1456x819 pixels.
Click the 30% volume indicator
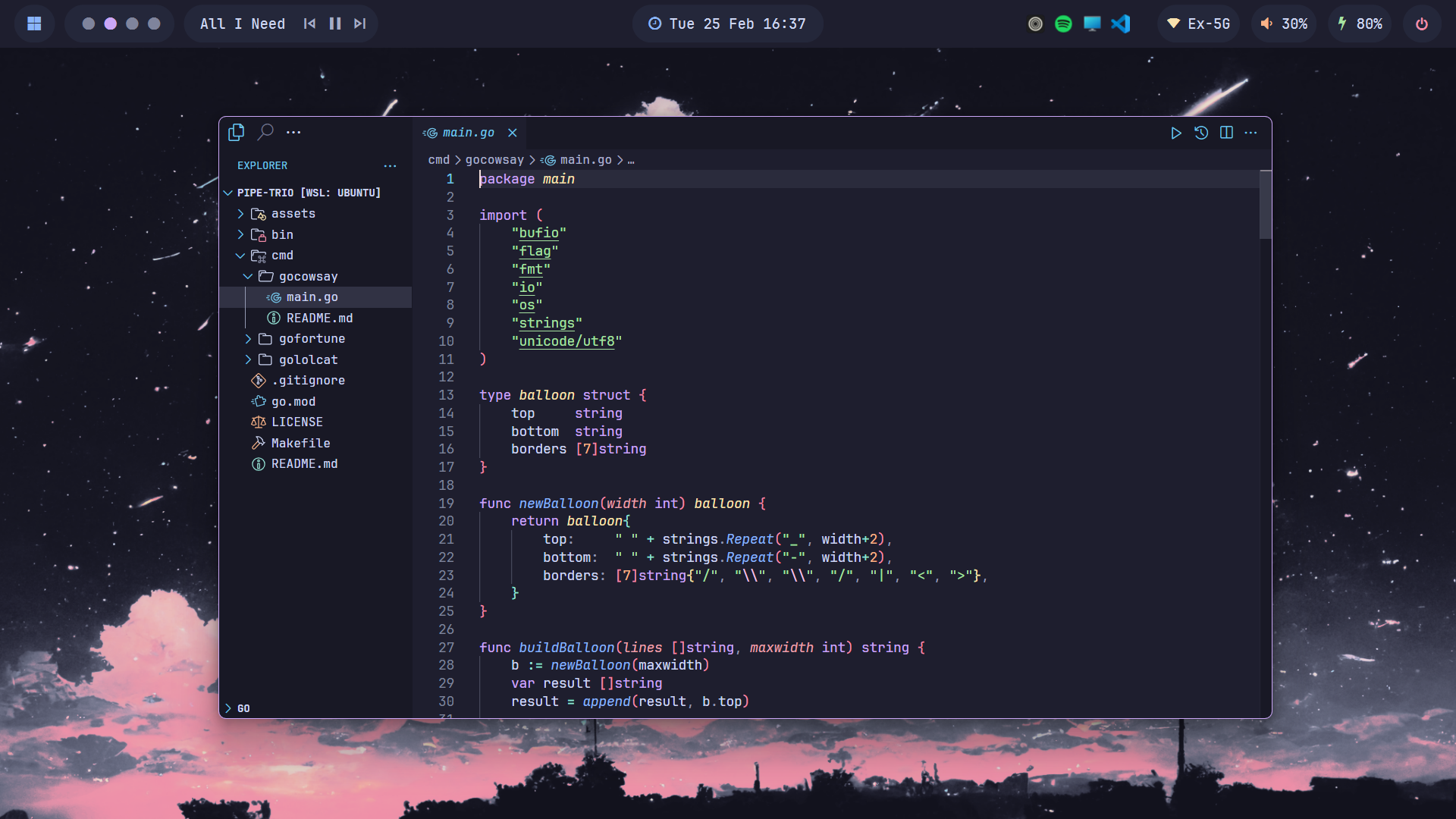(1284, 24)
